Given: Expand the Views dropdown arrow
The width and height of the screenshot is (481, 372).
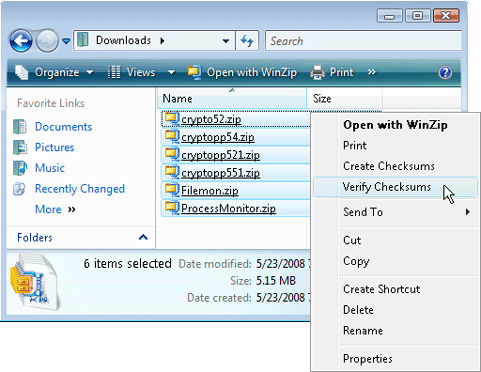Looking at the screenshot, I should click(171, 72).
